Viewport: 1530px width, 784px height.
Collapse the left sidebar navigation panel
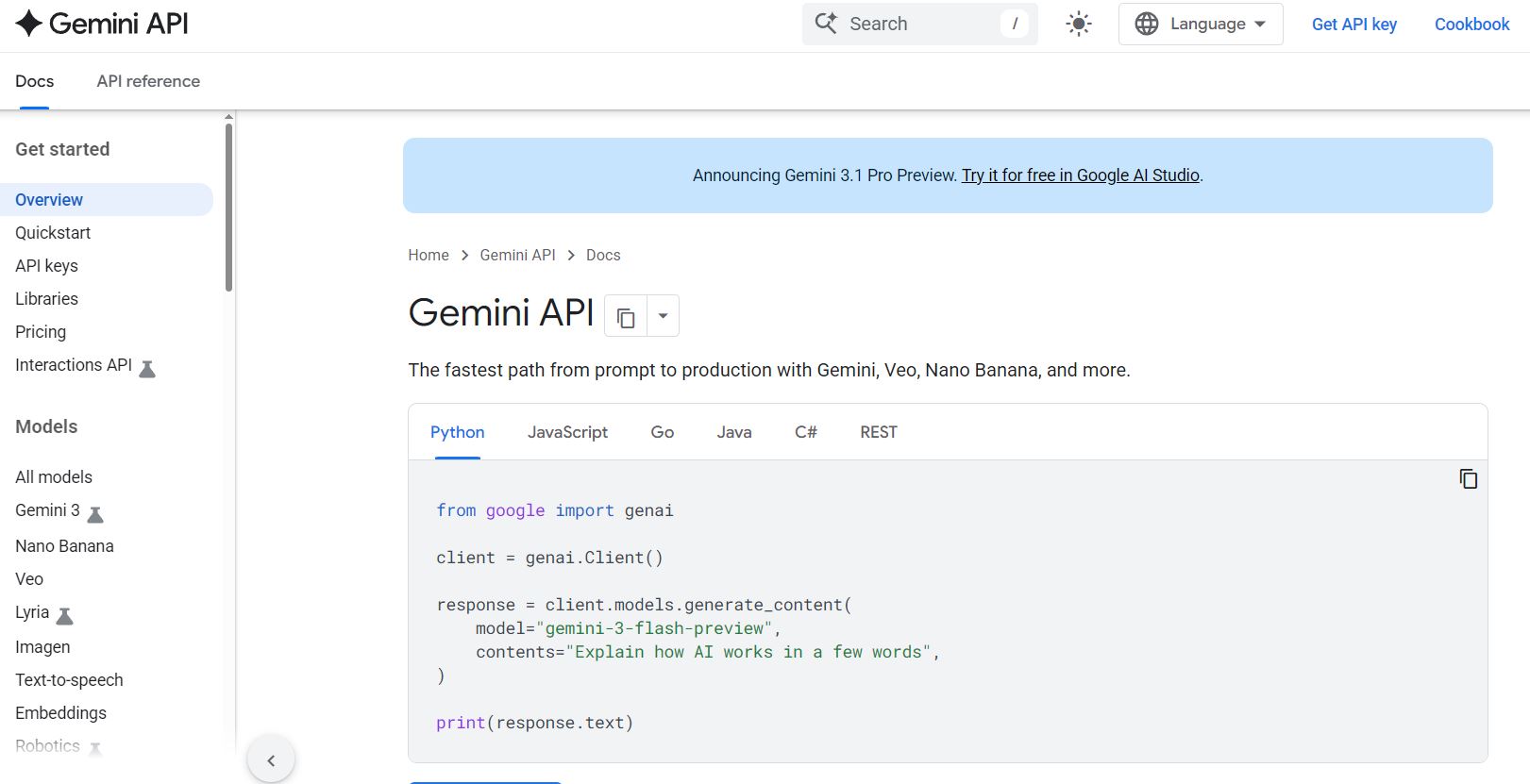pyautogui.click(x=271, y=760)
